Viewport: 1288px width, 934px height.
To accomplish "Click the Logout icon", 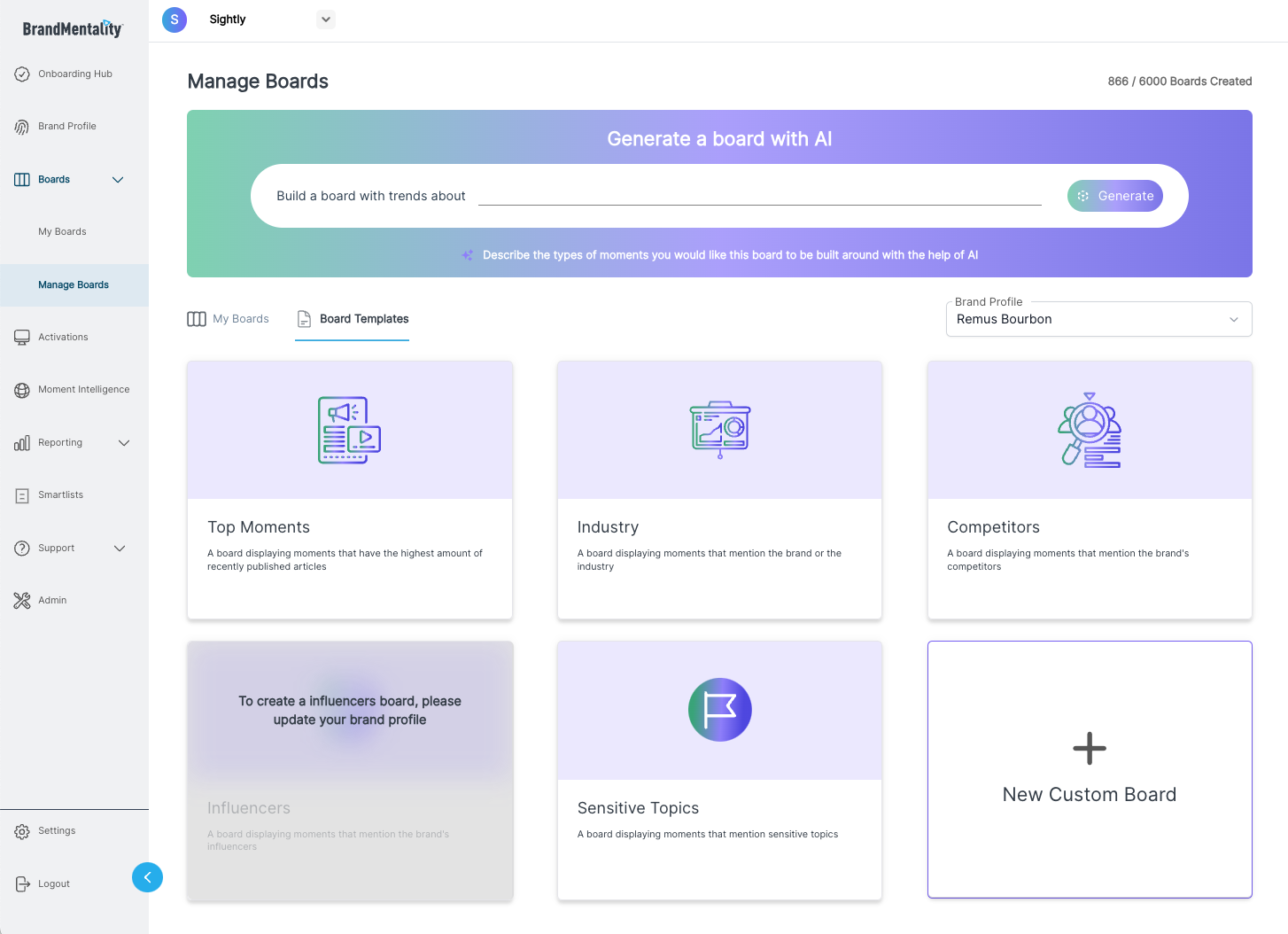I will coord(22,884).
